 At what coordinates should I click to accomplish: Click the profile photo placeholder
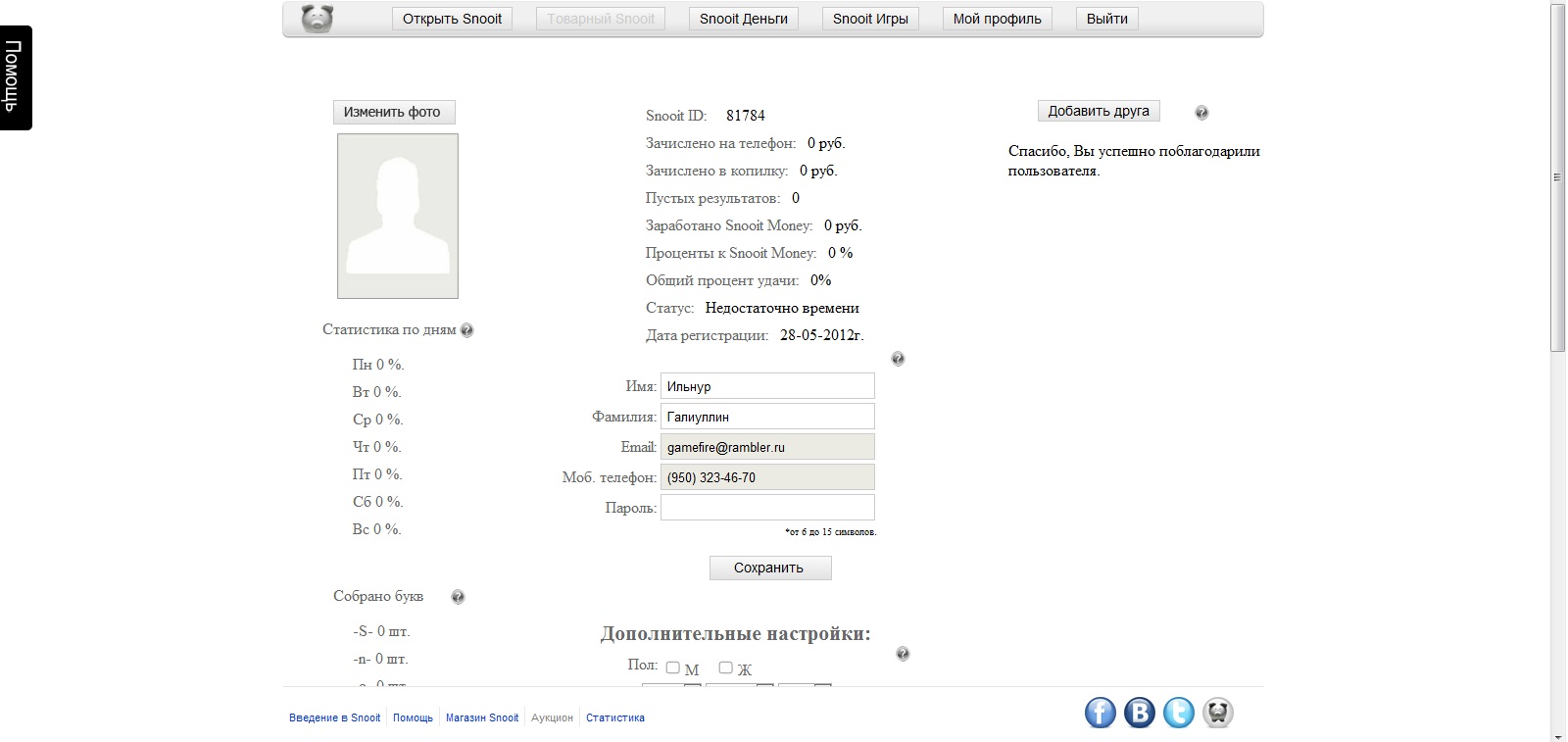pyautogui.click(x=398, y=216)
